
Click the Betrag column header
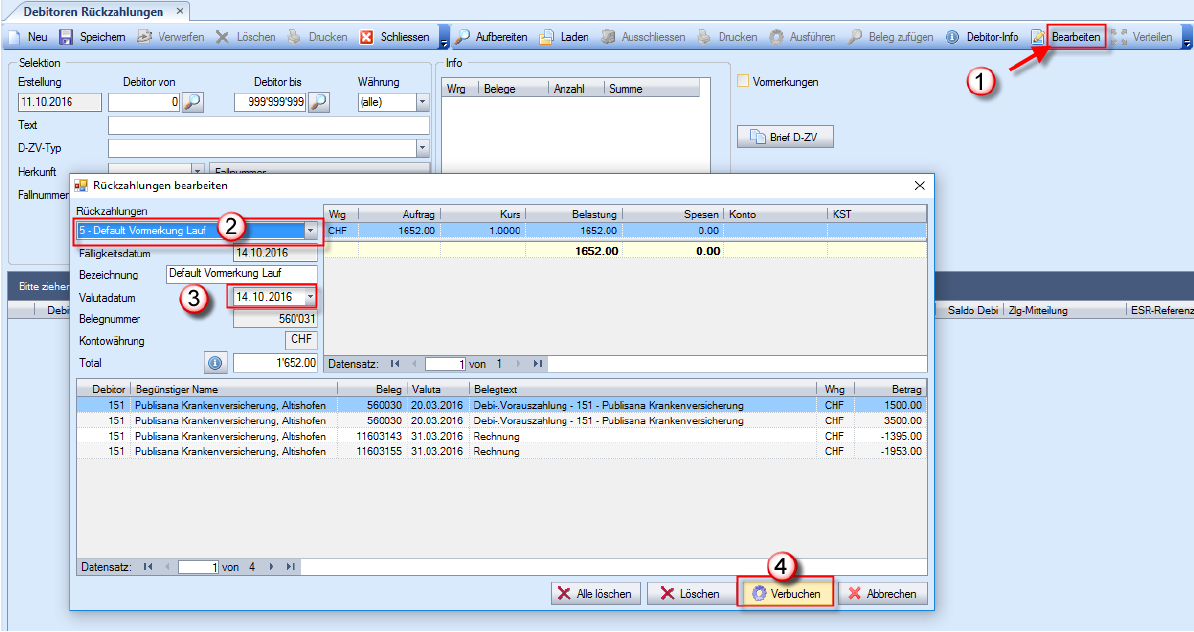pyautogui.click(x=890, y=389)
